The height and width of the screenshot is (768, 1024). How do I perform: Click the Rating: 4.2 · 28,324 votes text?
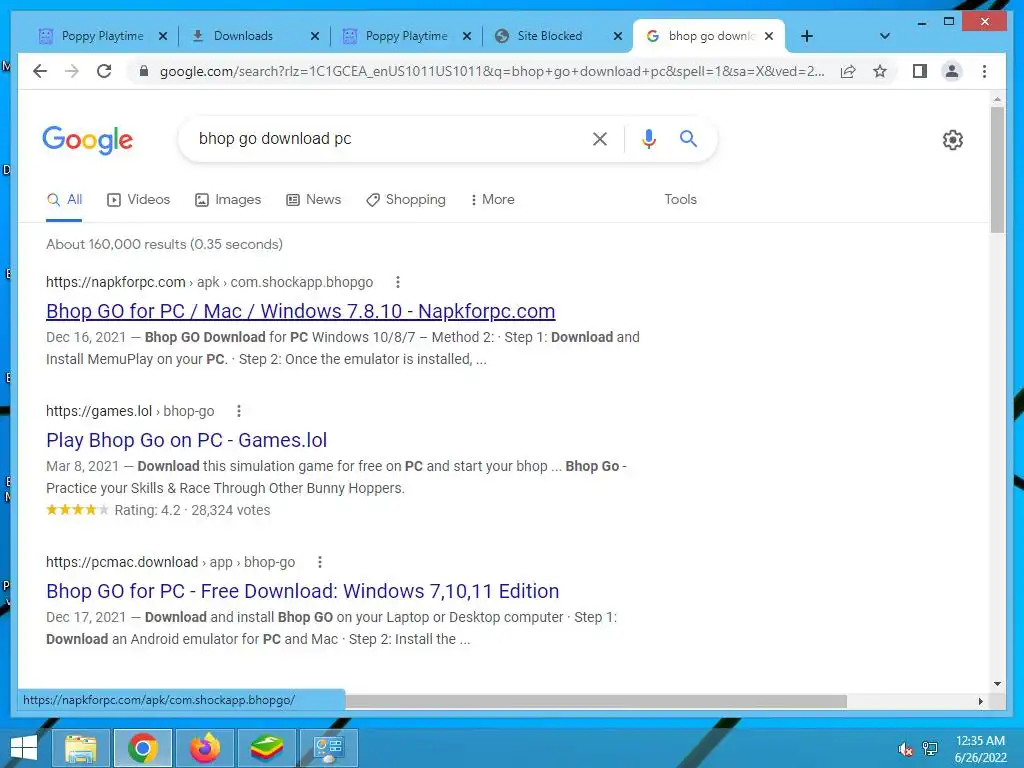pyautogui.click(x=192, y=510)
